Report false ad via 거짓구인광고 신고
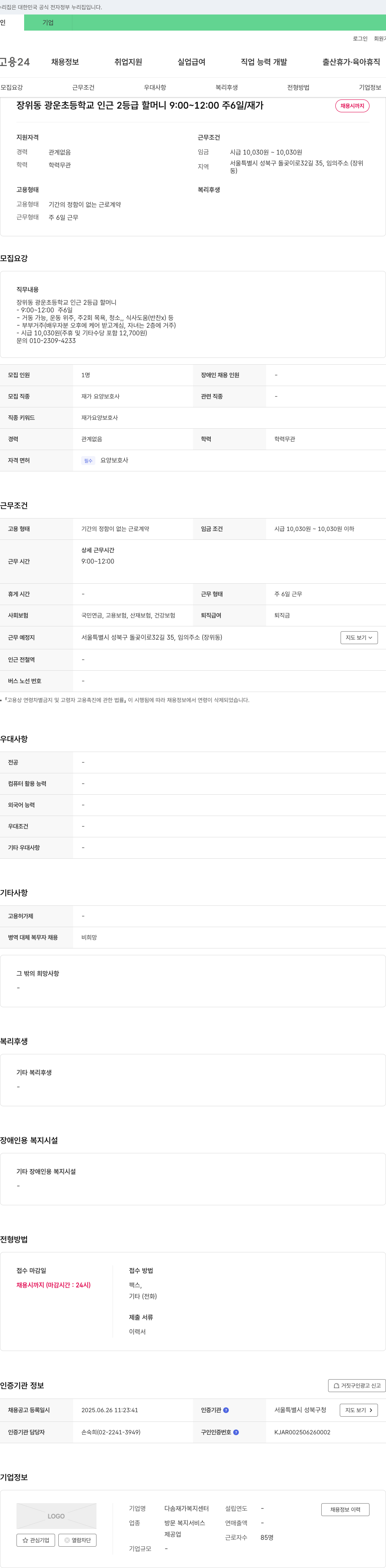The height and width of the screenshot is (1568, 386). point(357,1385)
